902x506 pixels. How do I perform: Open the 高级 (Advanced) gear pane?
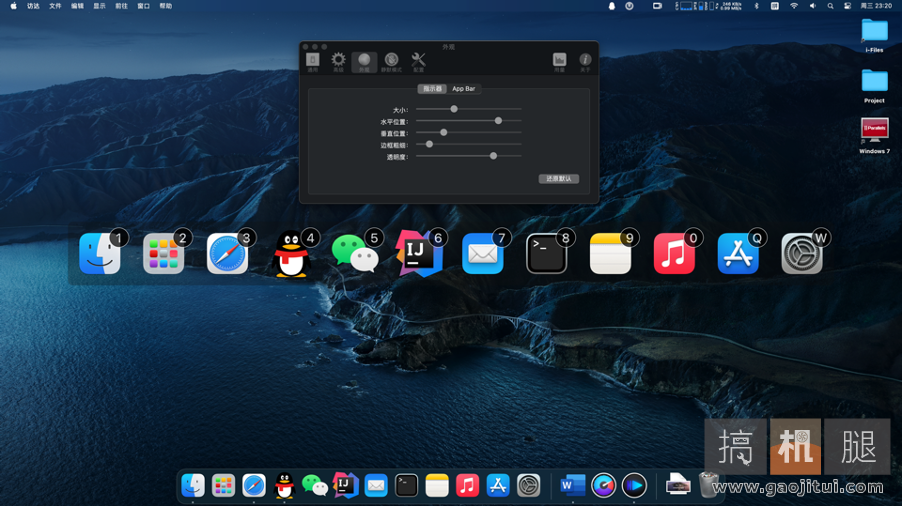(x=338, y=62)
